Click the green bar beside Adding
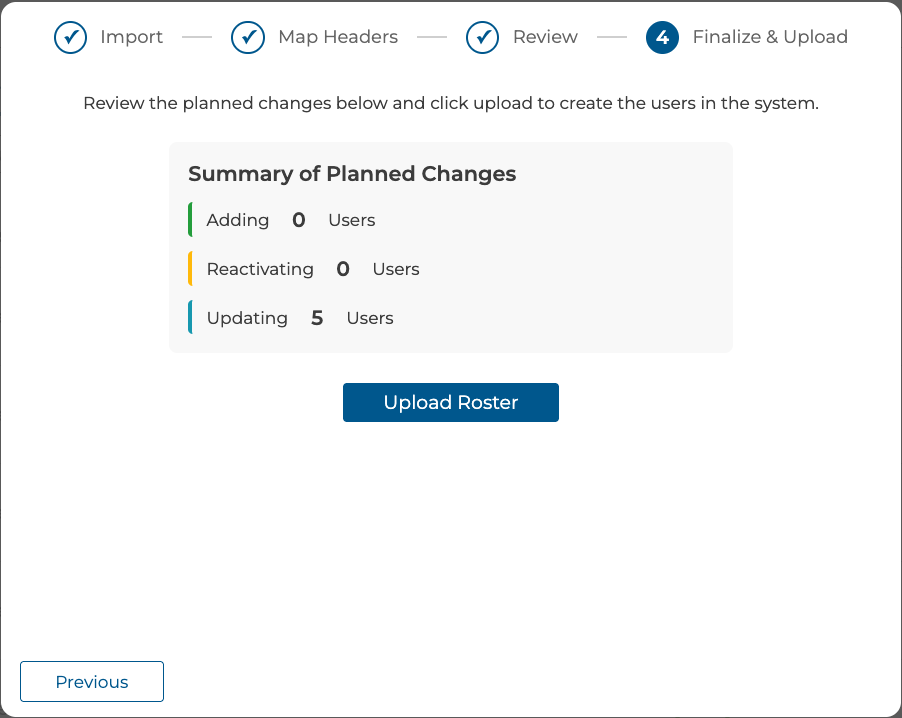Viewport: 902px width, 718px height. [x=190, y=220]
